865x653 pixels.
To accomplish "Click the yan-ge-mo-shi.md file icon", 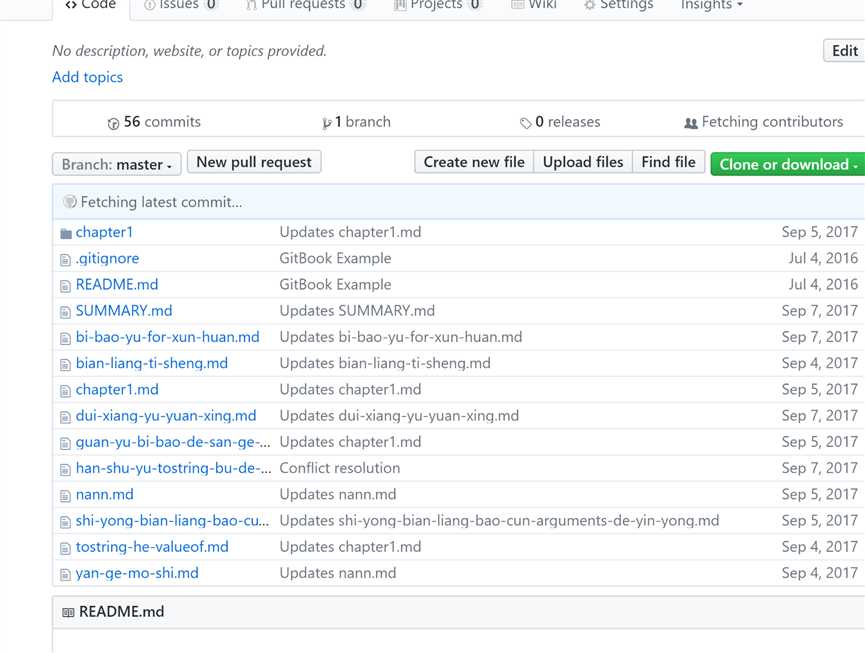I will (65, 575).
